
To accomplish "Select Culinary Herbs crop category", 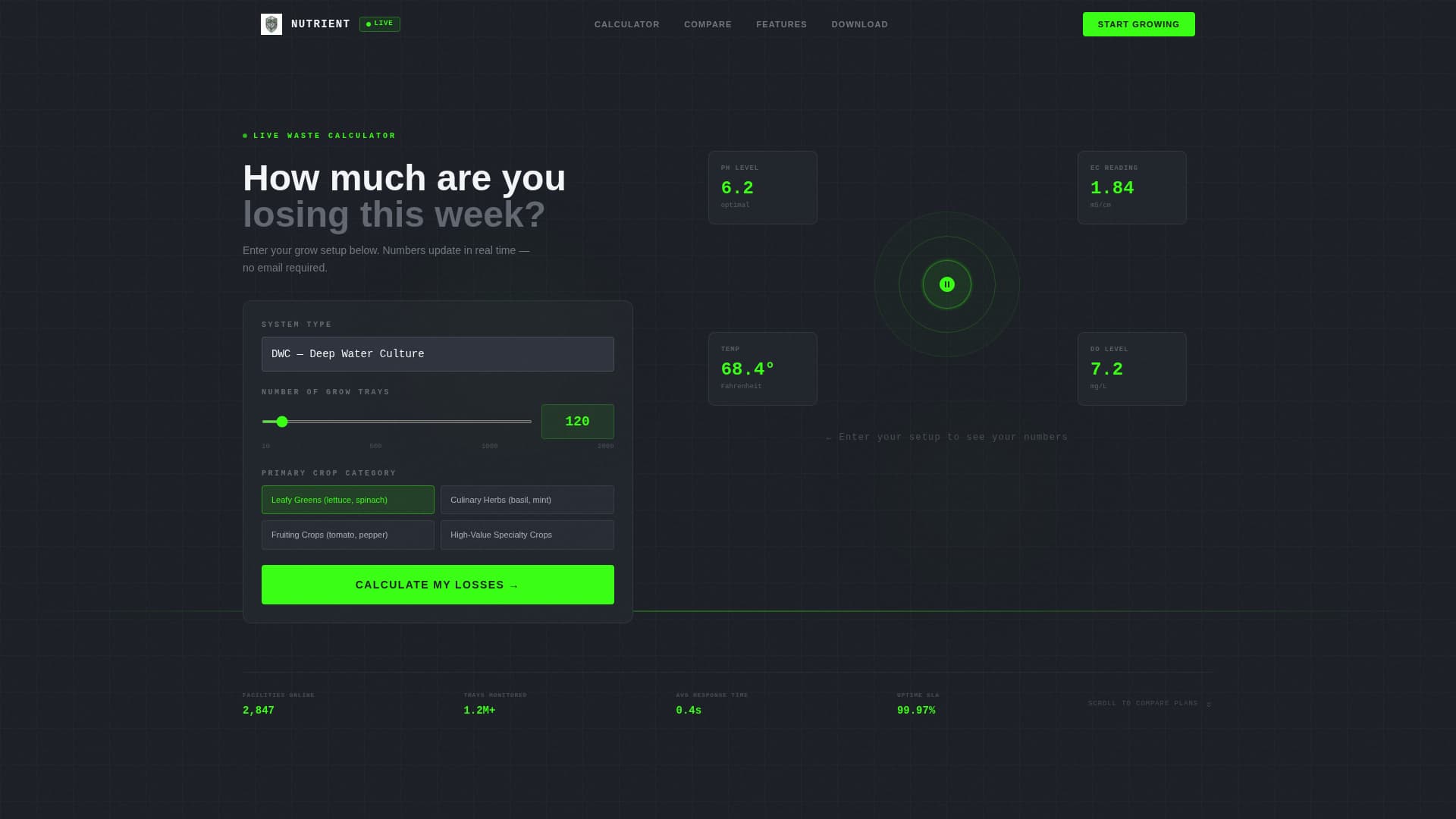I will click(527, 500).
